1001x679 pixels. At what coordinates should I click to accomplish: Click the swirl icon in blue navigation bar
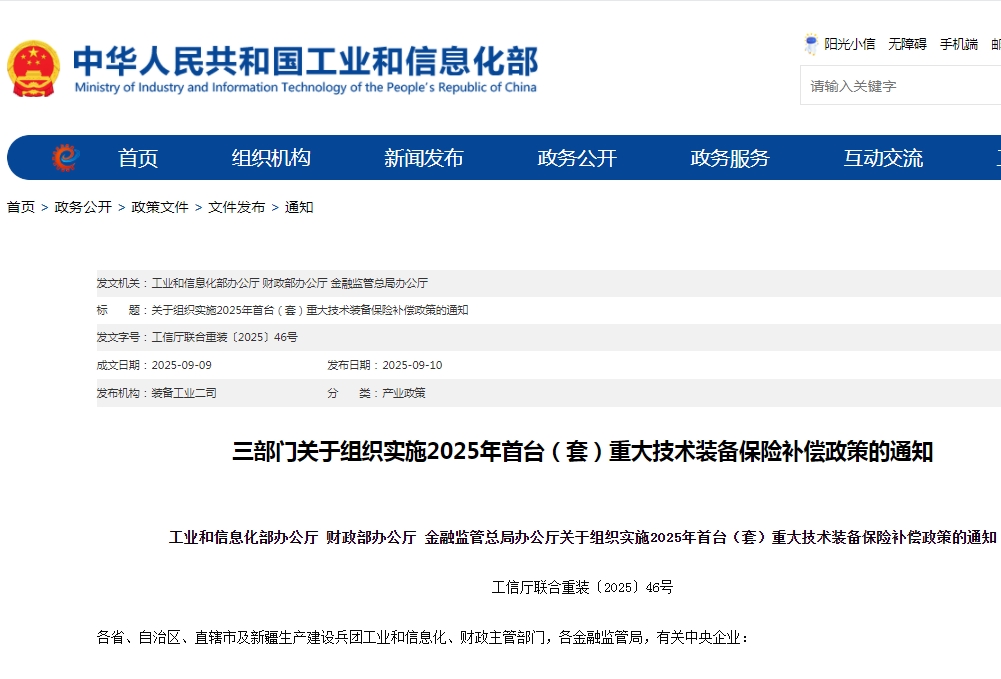pyautogui.click(x=66, y=158)
